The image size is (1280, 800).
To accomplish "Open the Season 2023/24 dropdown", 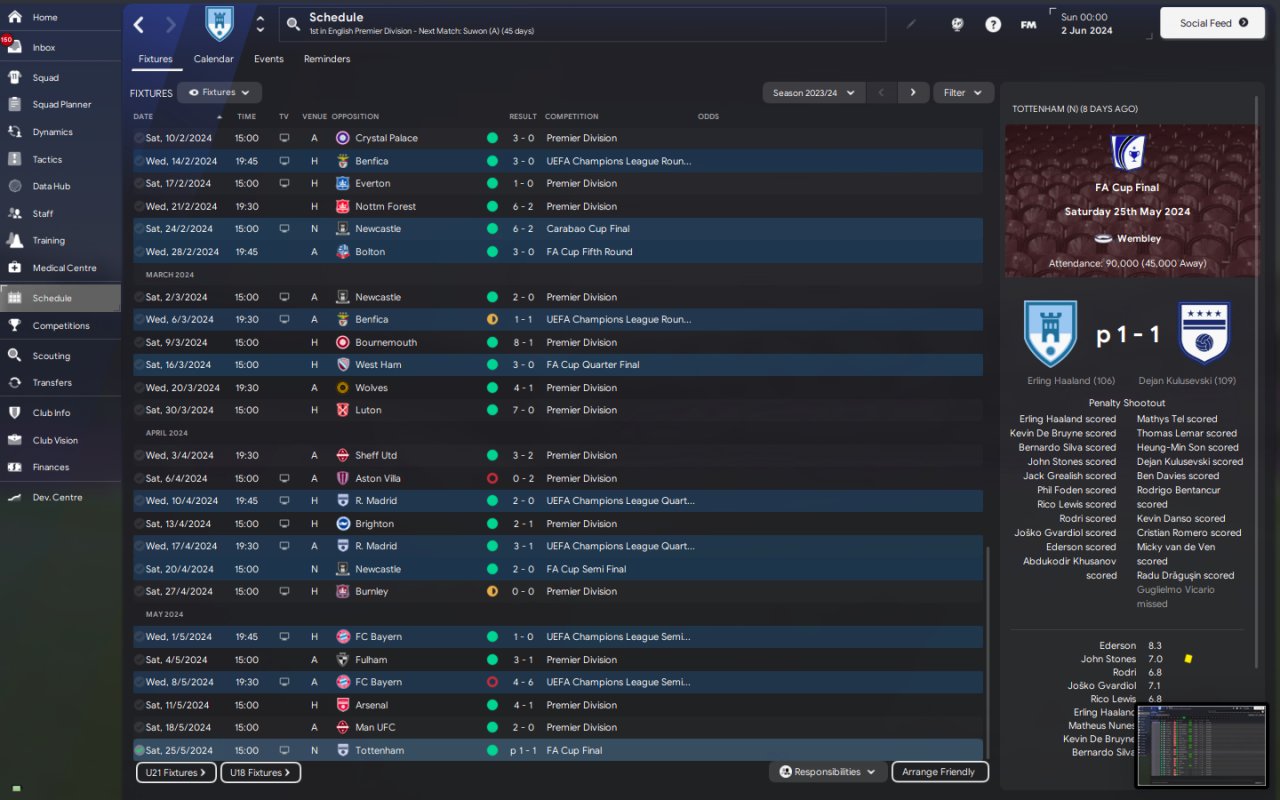I will [814, 93].
